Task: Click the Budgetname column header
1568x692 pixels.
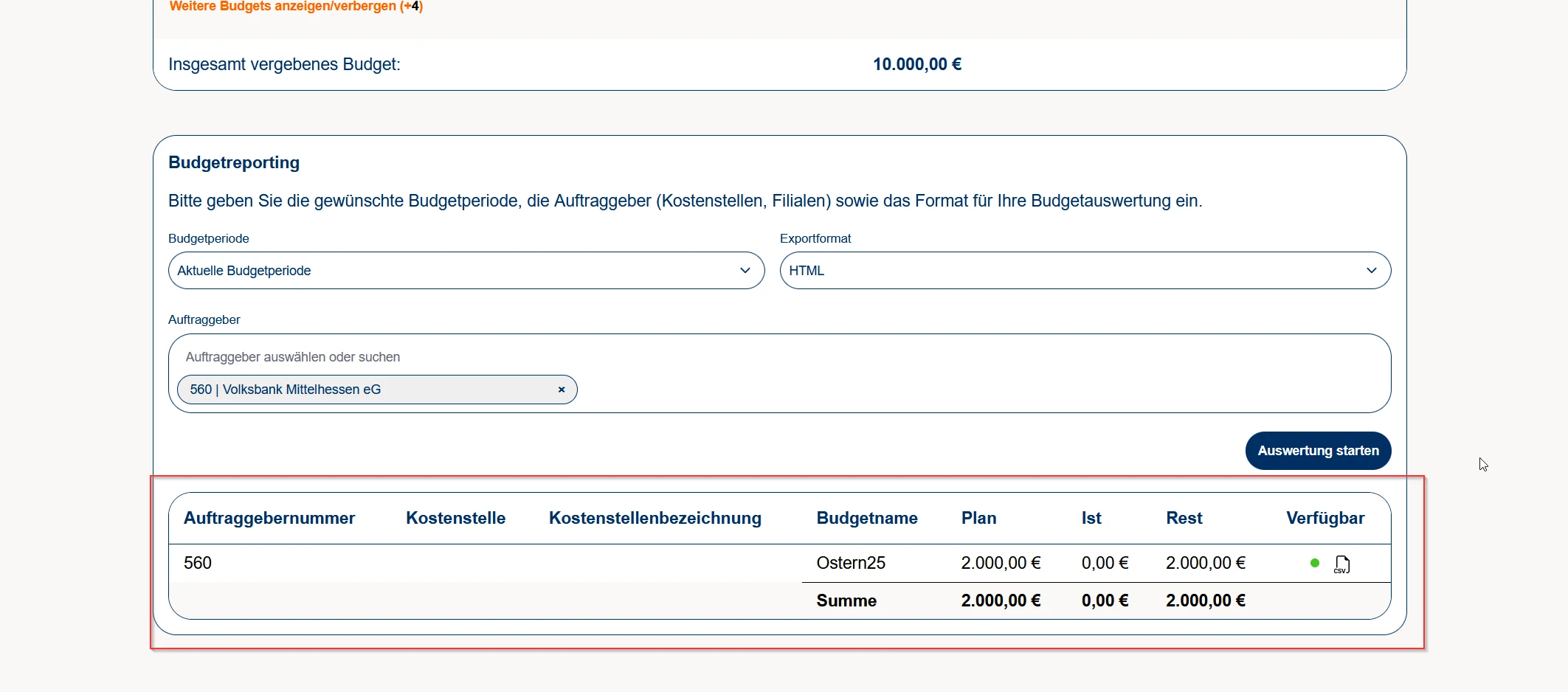Action: pyautogui.click(x=866, y=518)
